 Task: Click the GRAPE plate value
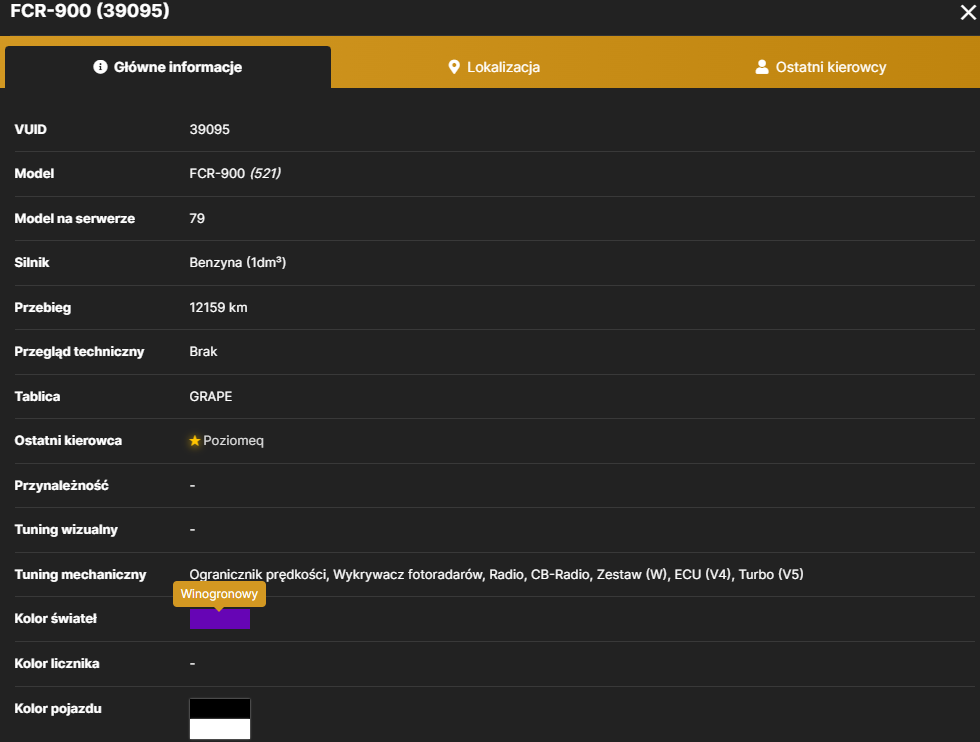point(211,396)
